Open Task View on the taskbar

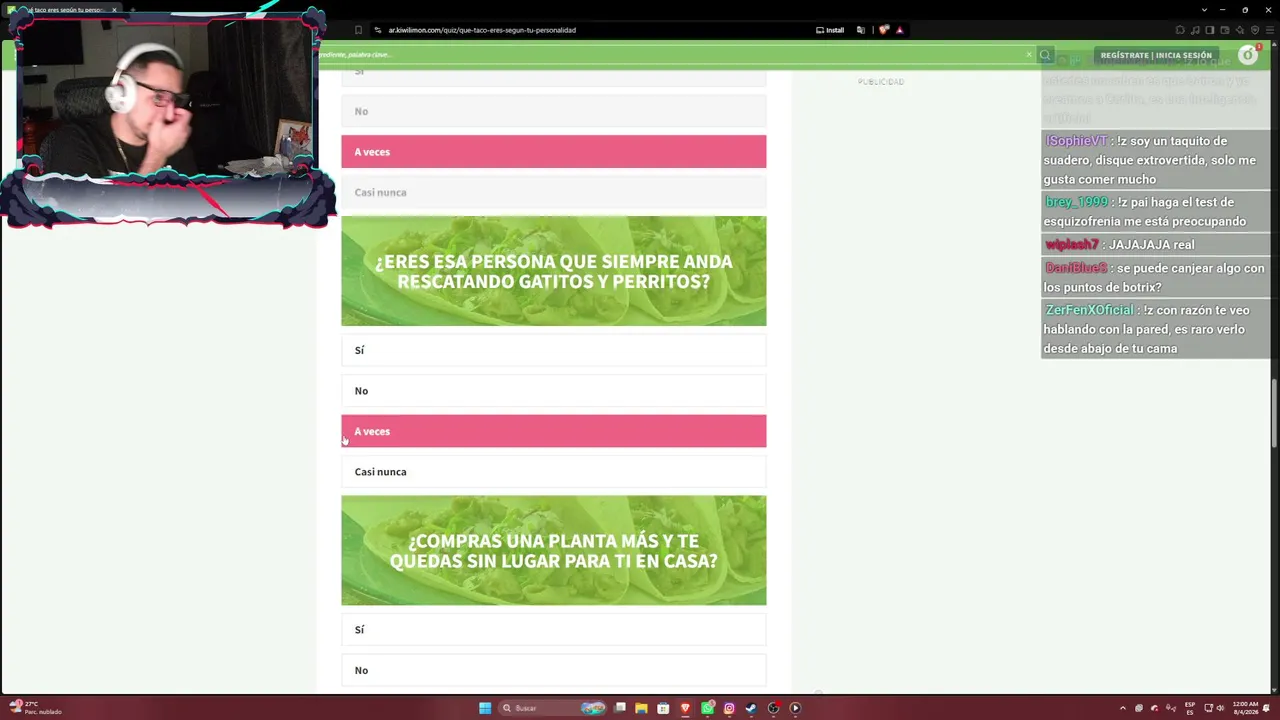coord(620,708)
